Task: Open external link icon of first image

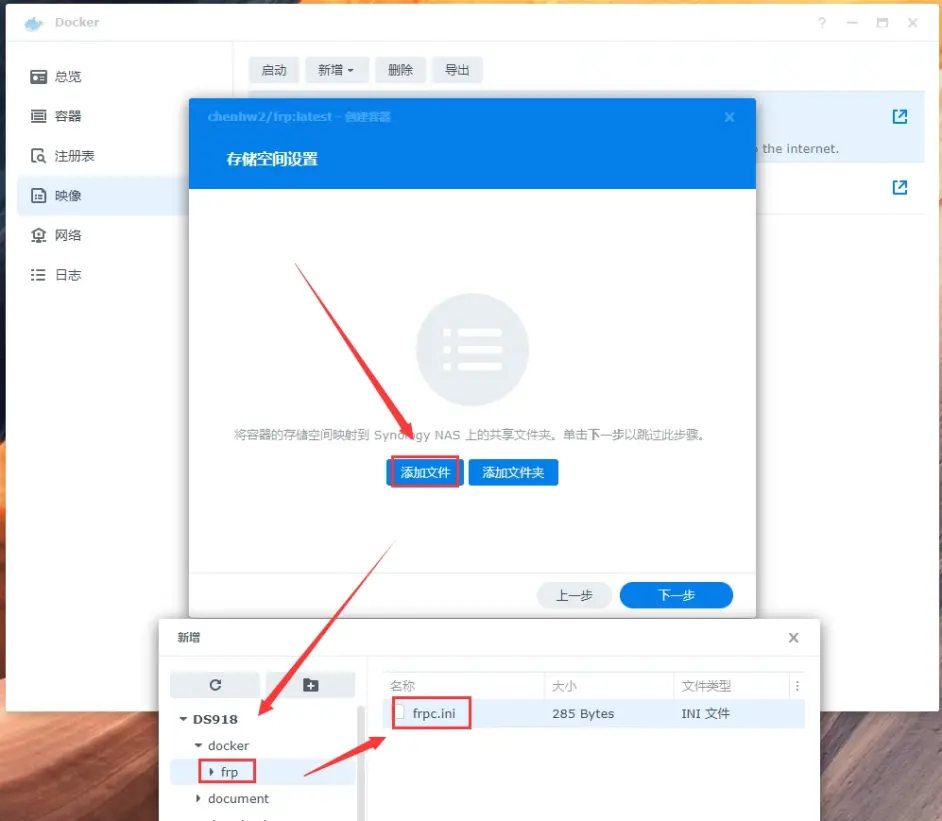Action: (x=899, y=117)
